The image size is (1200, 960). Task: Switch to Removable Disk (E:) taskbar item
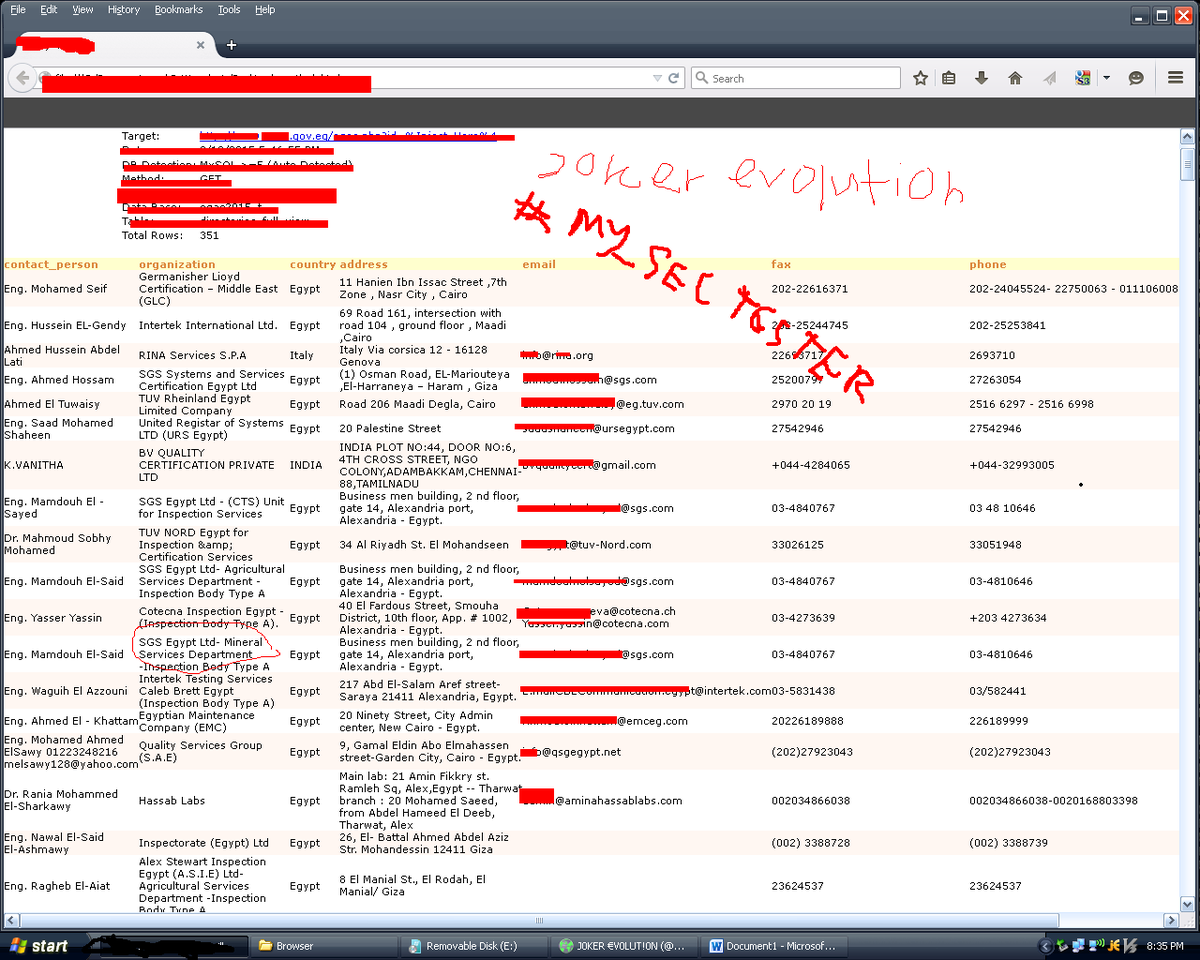[474, 945]
